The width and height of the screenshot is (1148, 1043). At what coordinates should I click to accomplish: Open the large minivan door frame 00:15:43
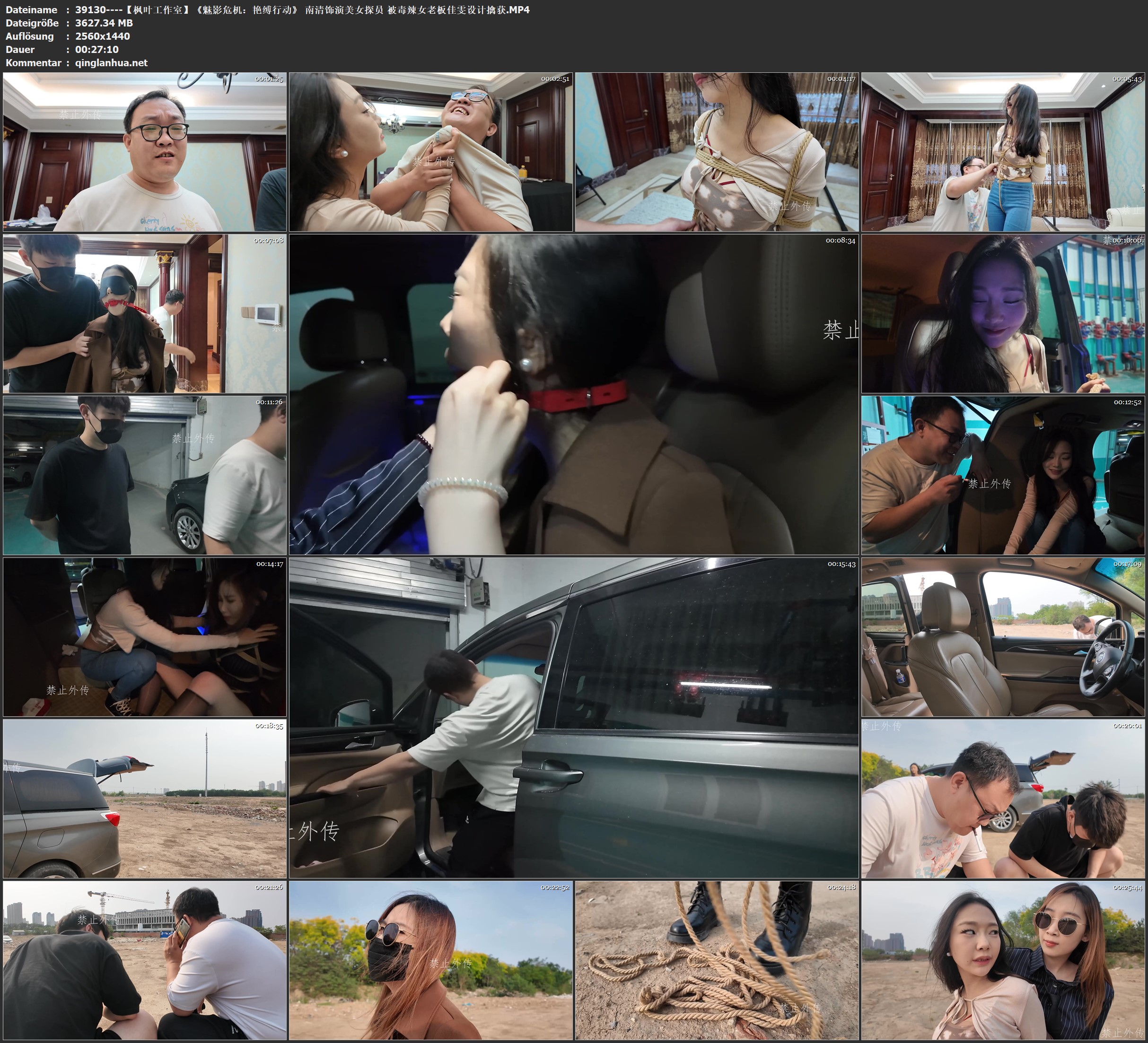[573, 717]
